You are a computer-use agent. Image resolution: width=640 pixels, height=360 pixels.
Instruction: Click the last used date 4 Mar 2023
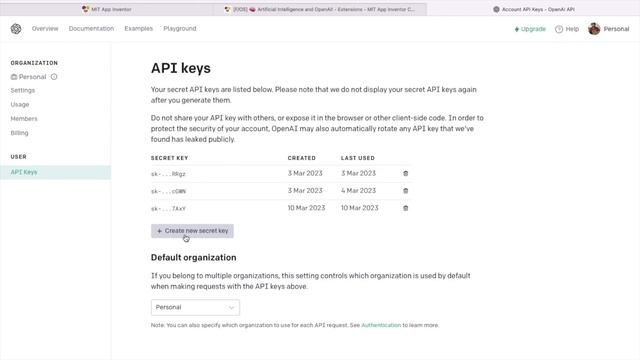[x=358, y=191]
